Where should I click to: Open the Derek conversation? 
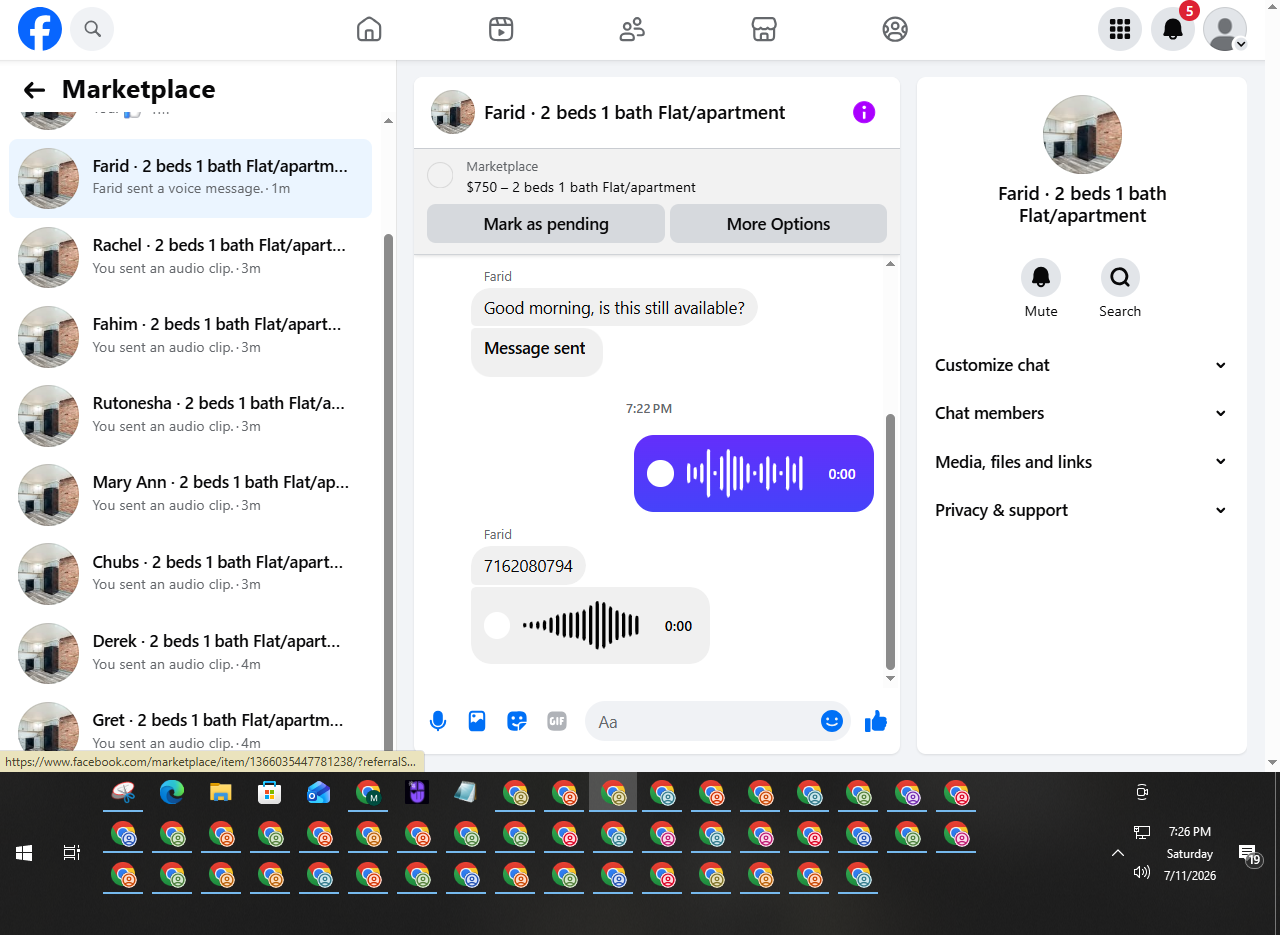point(190,652)
